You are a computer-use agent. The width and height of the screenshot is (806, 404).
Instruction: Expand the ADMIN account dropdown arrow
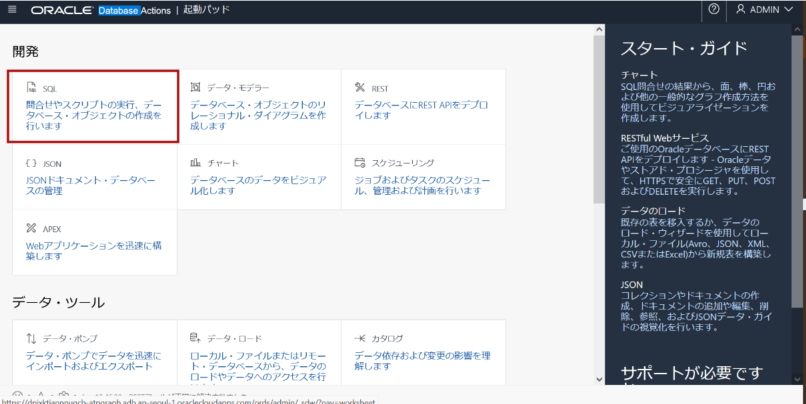(789, 9)
